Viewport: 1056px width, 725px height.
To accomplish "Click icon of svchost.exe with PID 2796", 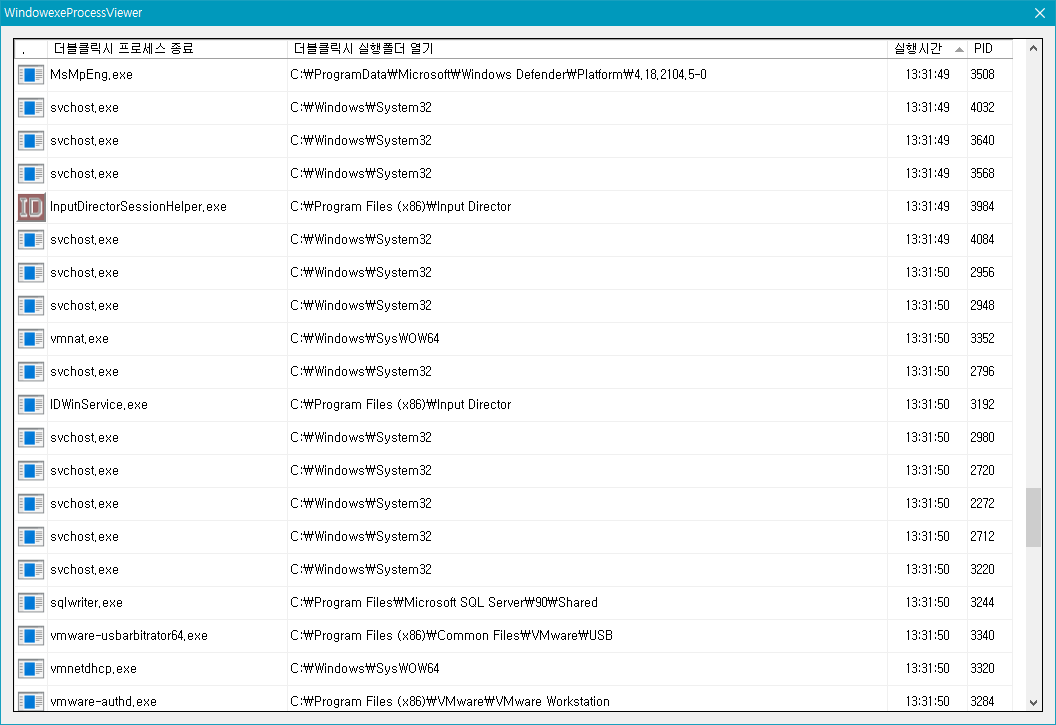I will (x=31, y=372).
